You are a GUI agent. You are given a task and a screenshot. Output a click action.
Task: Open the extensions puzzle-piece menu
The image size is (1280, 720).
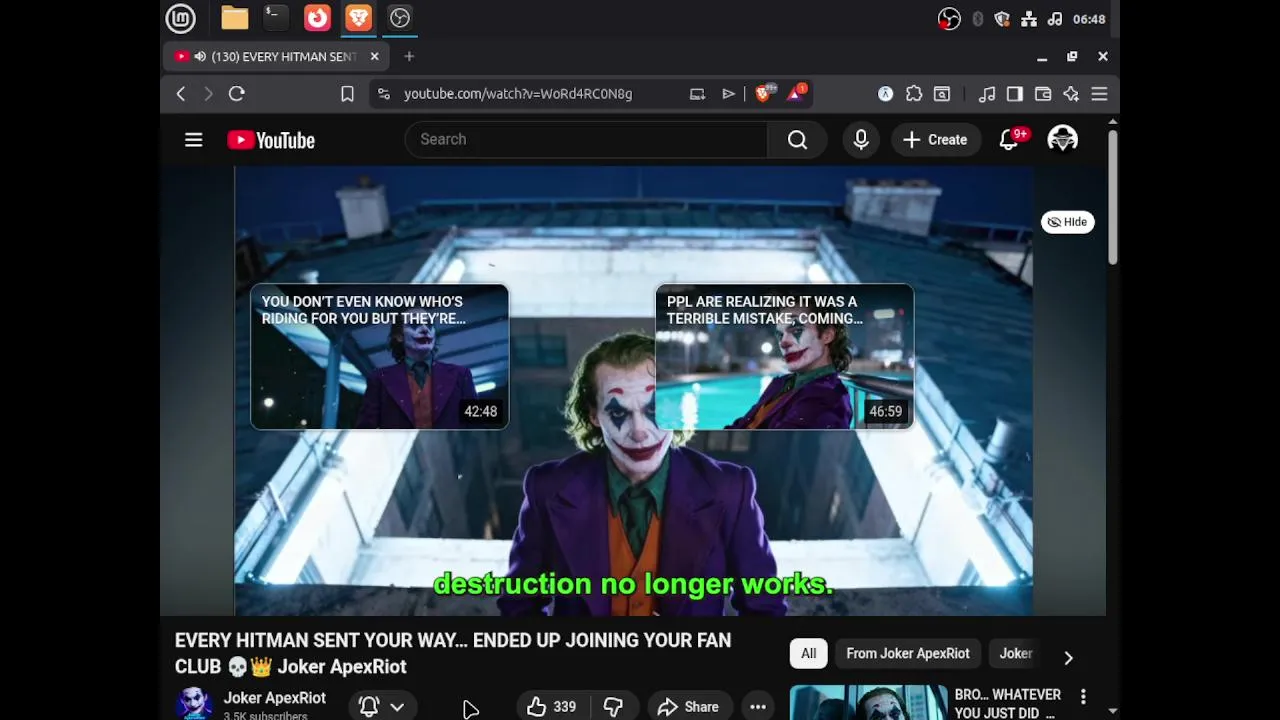pyautogui.click(x=914, y=94)
